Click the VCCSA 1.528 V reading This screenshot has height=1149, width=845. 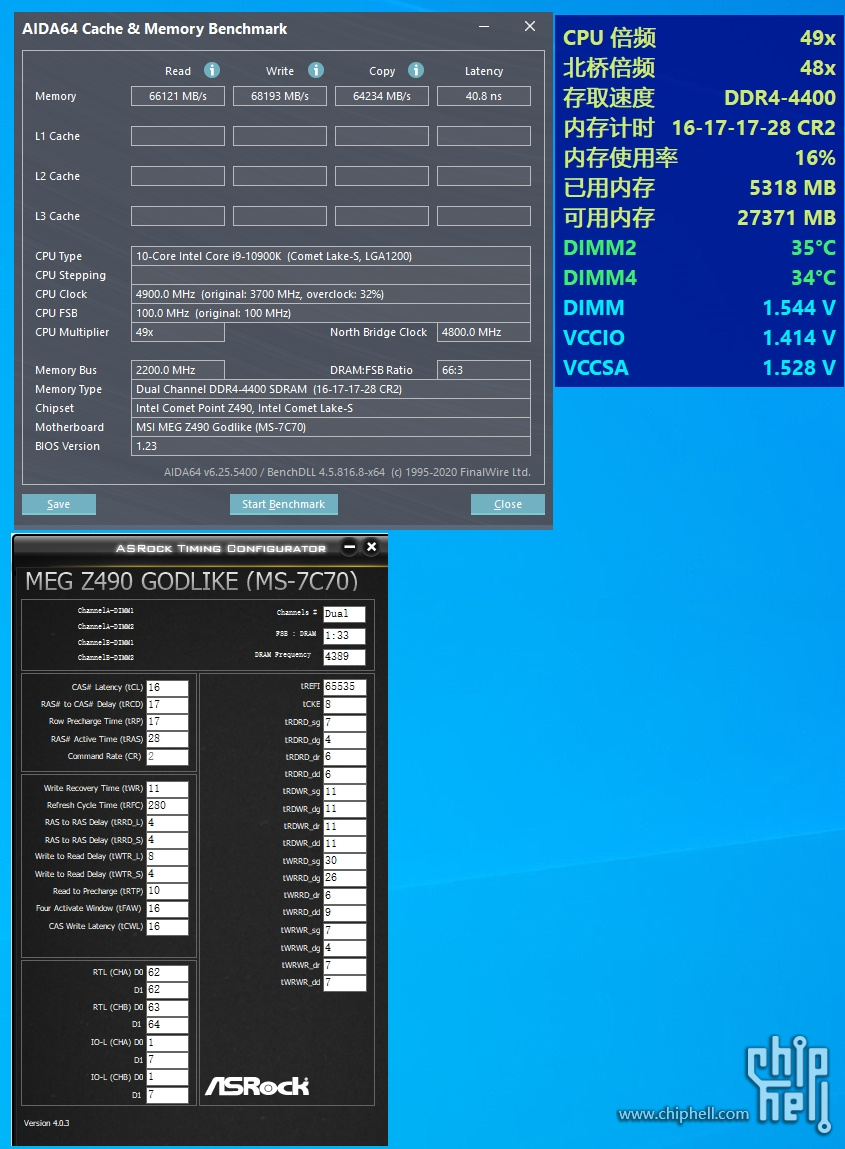pyautogui.click(x=800, y=368)
